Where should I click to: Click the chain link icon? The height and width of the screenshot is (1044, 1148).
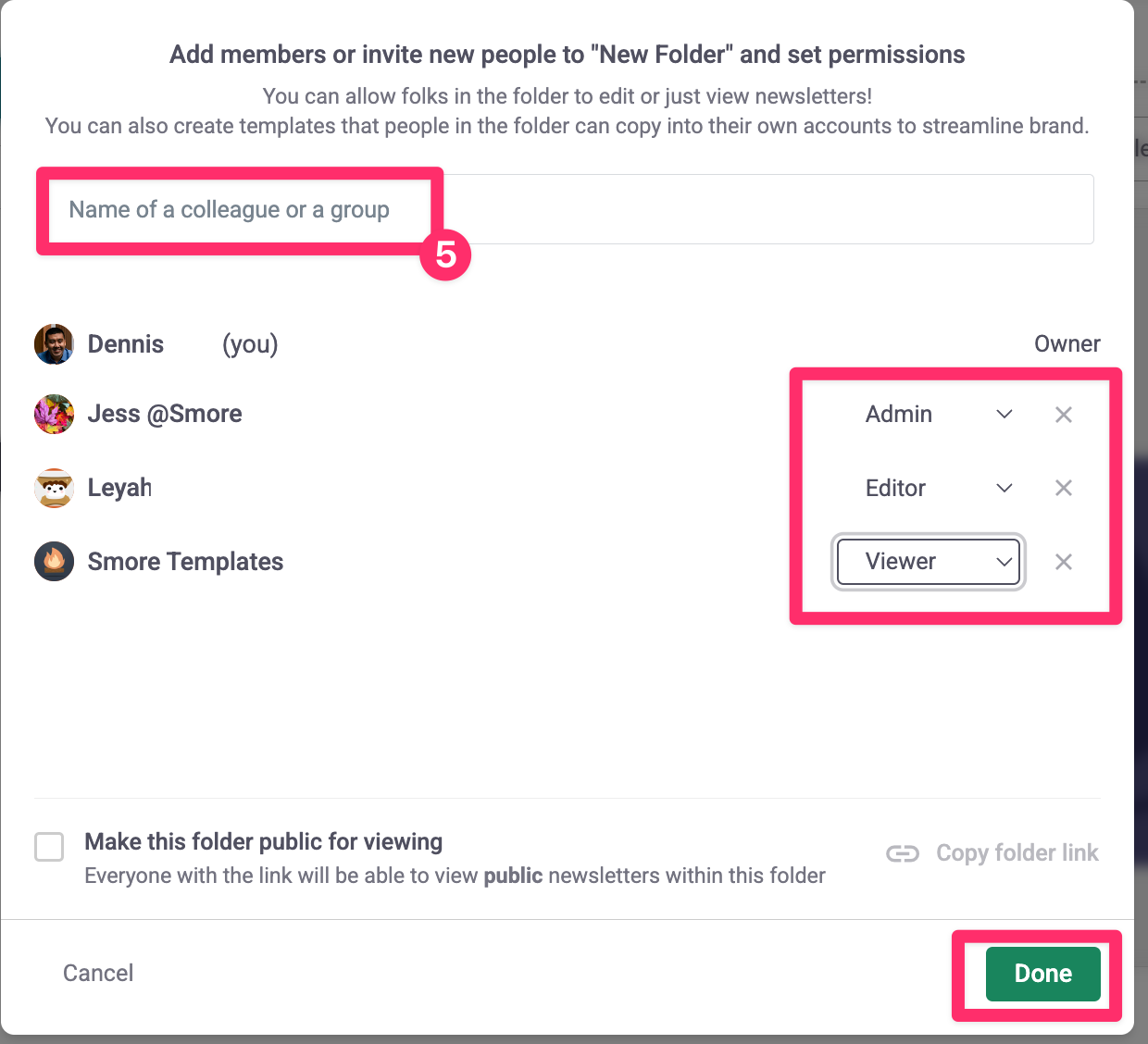click(x=903, y=853)
